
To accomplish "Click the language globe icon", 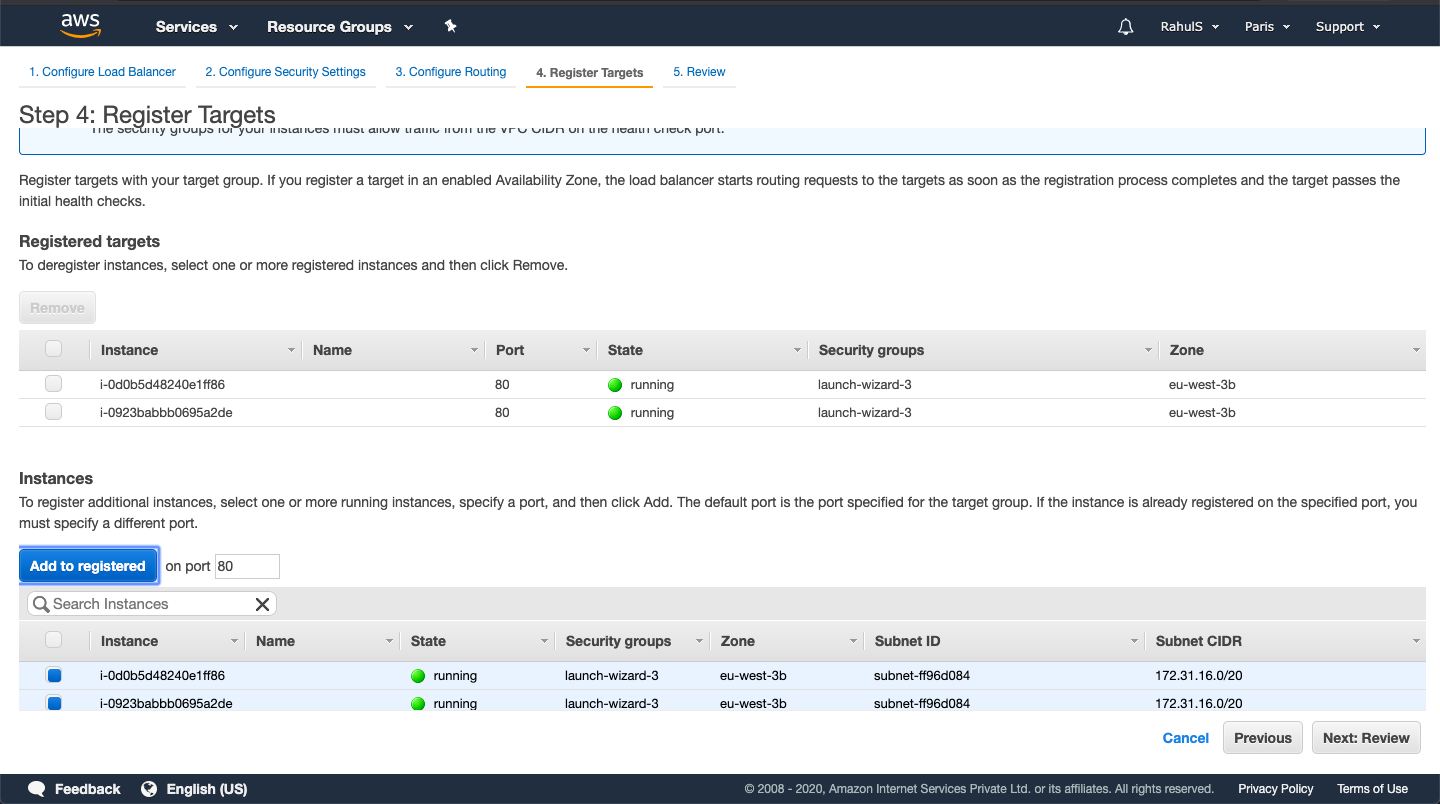I will tap(150, 789).
